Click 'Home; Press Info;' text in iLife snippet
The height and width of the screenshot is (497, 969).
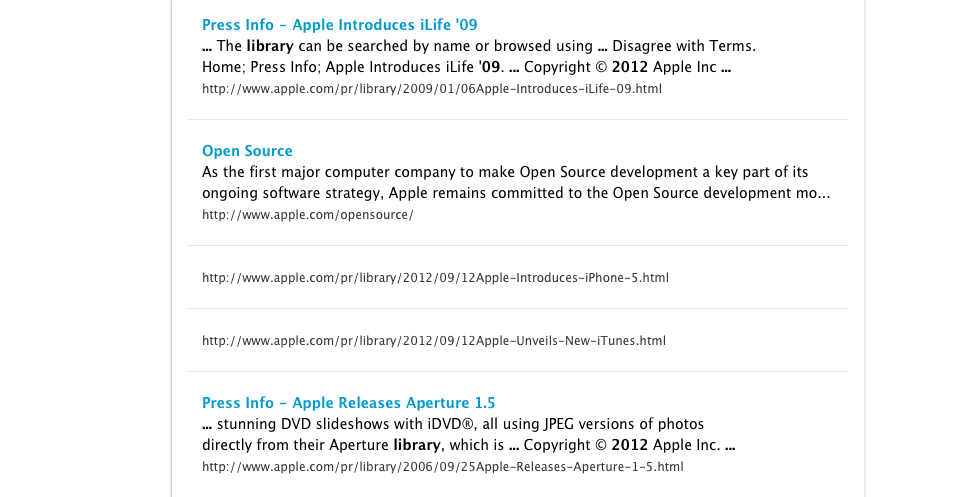click(x=261, y=67)
